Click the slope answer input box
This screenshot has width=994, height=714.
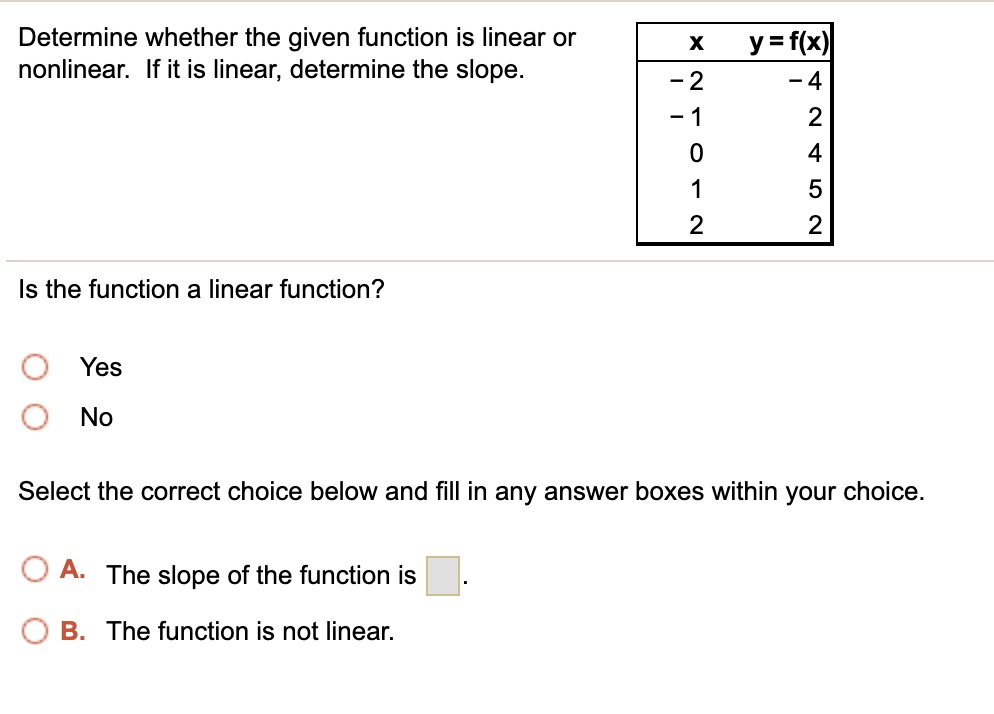click(444, 577)
